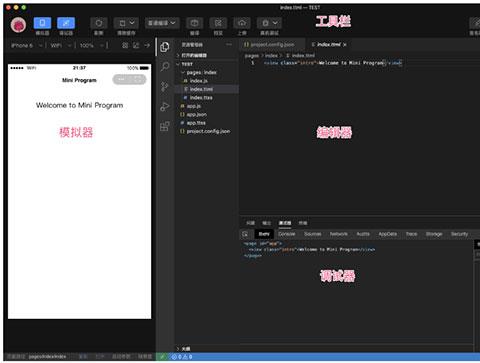The width and height of the screenshot is (480, 363).
Task: Click the pages/index/index path in status bar
Action: tap(47, 357)
